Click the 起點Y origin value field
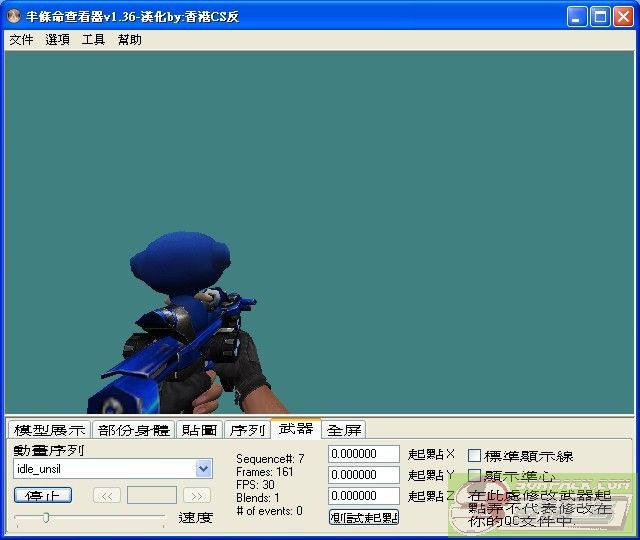 coord(363,475)
